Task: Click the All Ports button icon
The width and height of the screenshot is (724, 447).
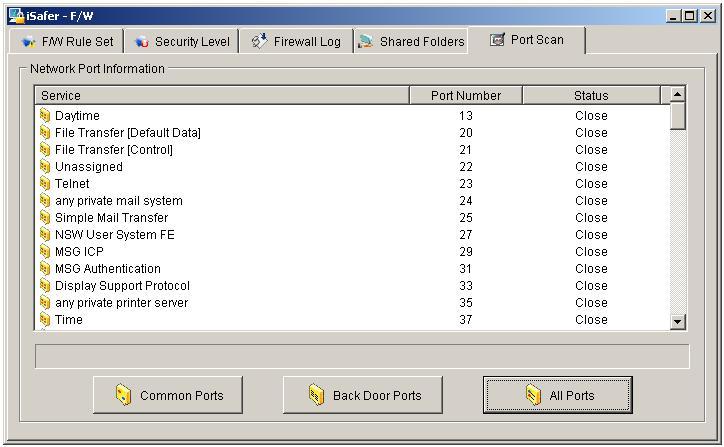Action: pyautogui.click(x=533, y=395)
